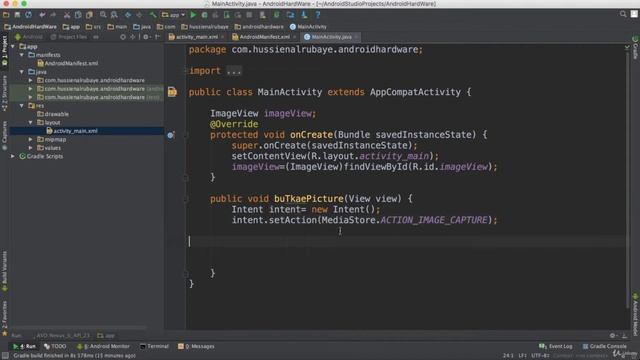
Task: Expand the values folder node
Action: point(30,148)
